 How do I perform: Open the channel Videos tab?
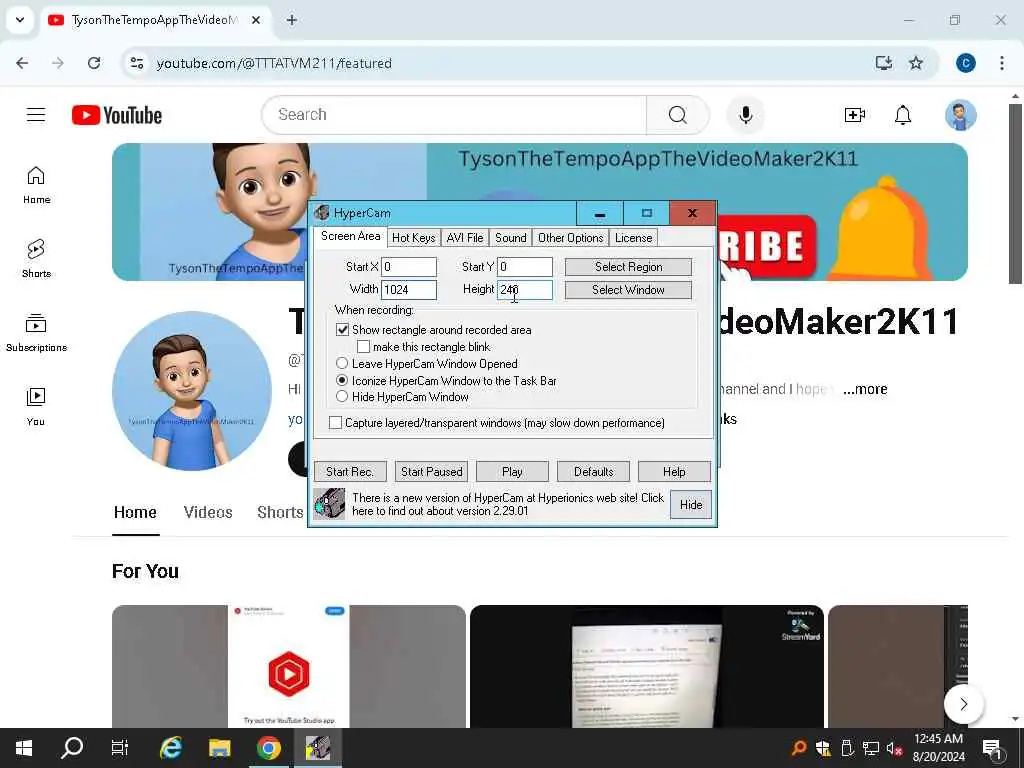pos(208,513)
